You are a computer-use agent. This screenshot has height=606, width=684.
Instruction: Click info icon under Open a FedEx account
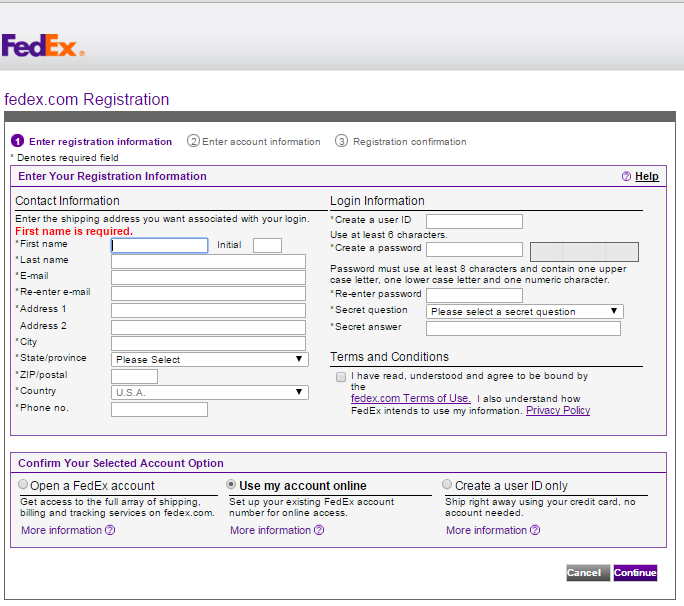[x=110, y=530]
